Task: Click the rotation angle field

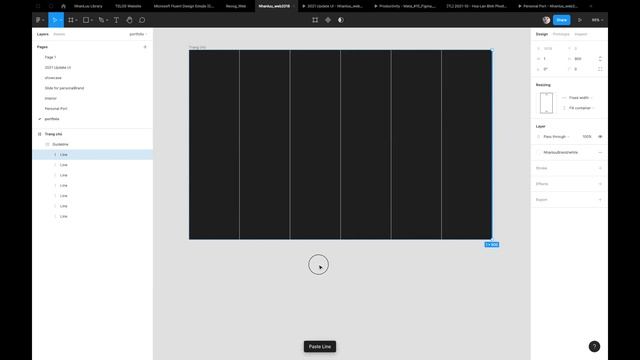Action: [x=545, y=69]
